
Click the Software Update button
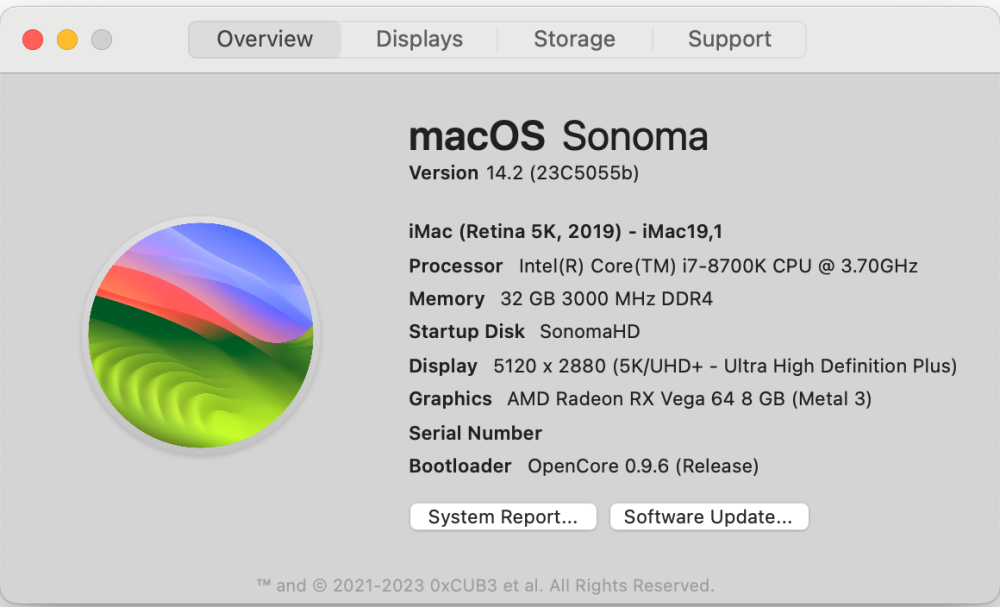tap(709, 516)
